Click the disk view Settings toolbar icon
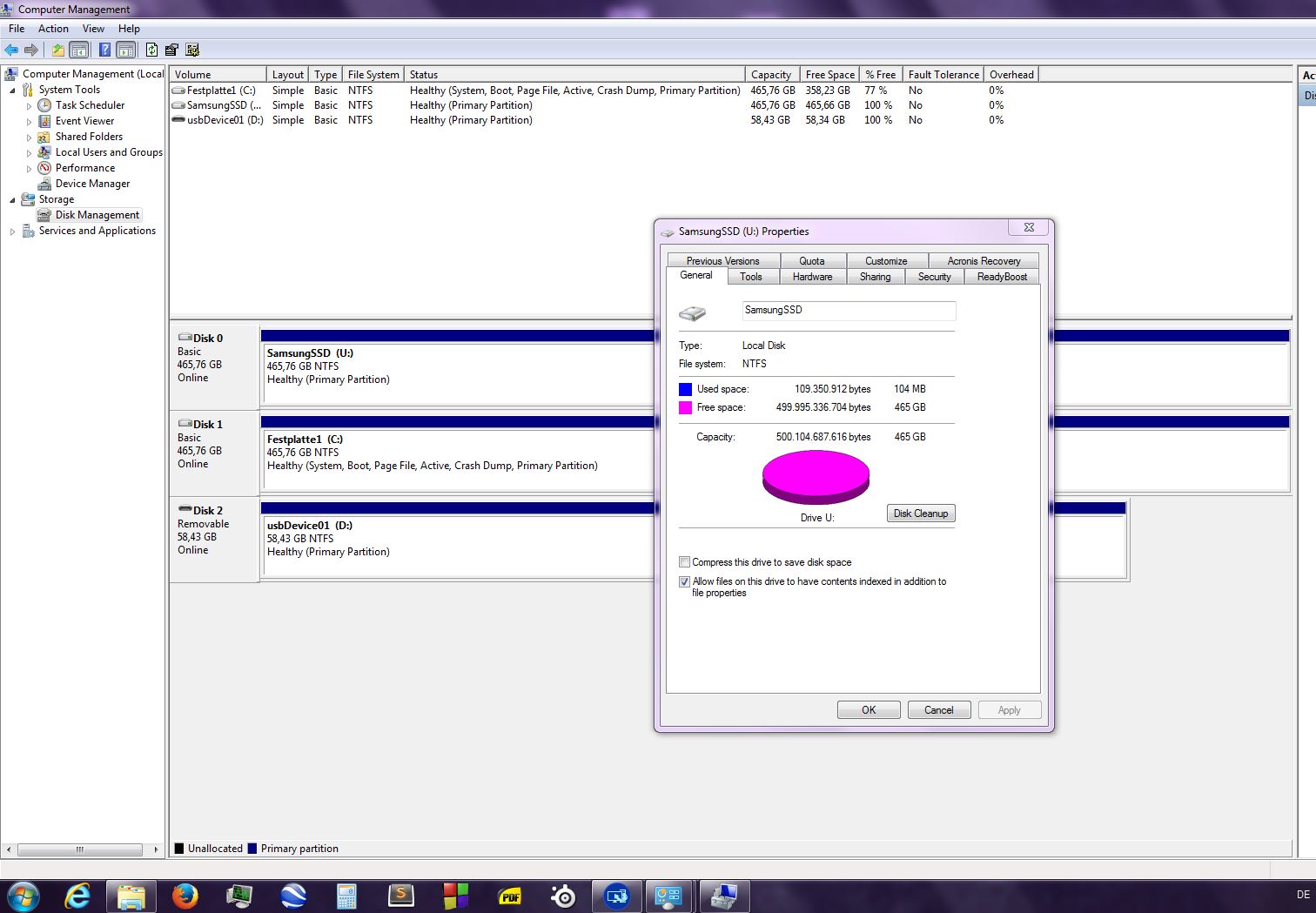 (x=192, y=50)
